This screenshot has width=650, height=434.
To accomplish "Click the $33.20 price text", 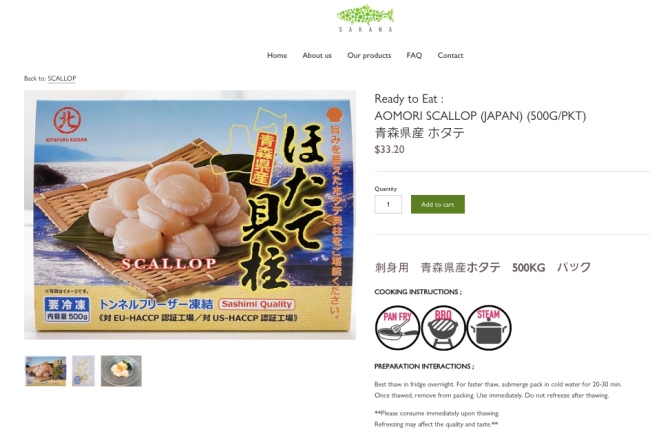I will point(389,150).
